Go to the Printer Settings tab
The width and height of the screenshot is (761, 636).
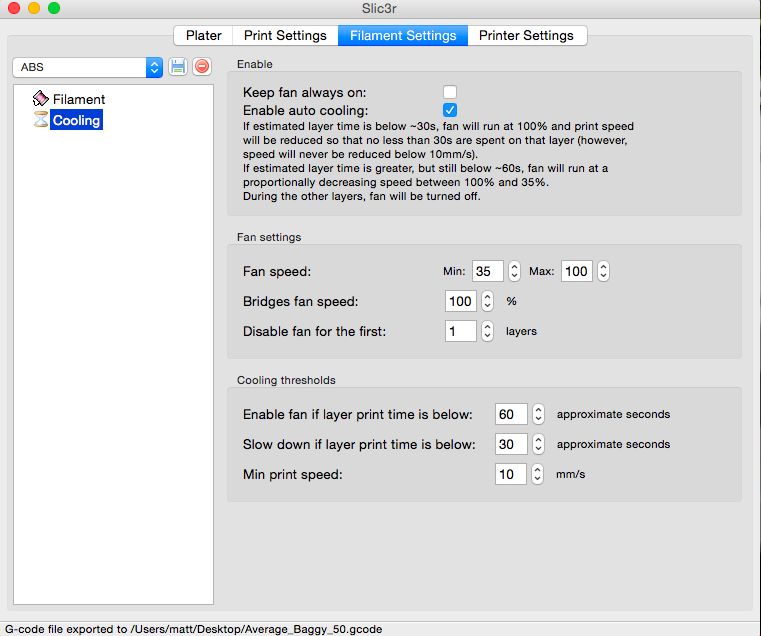[526, 35]
